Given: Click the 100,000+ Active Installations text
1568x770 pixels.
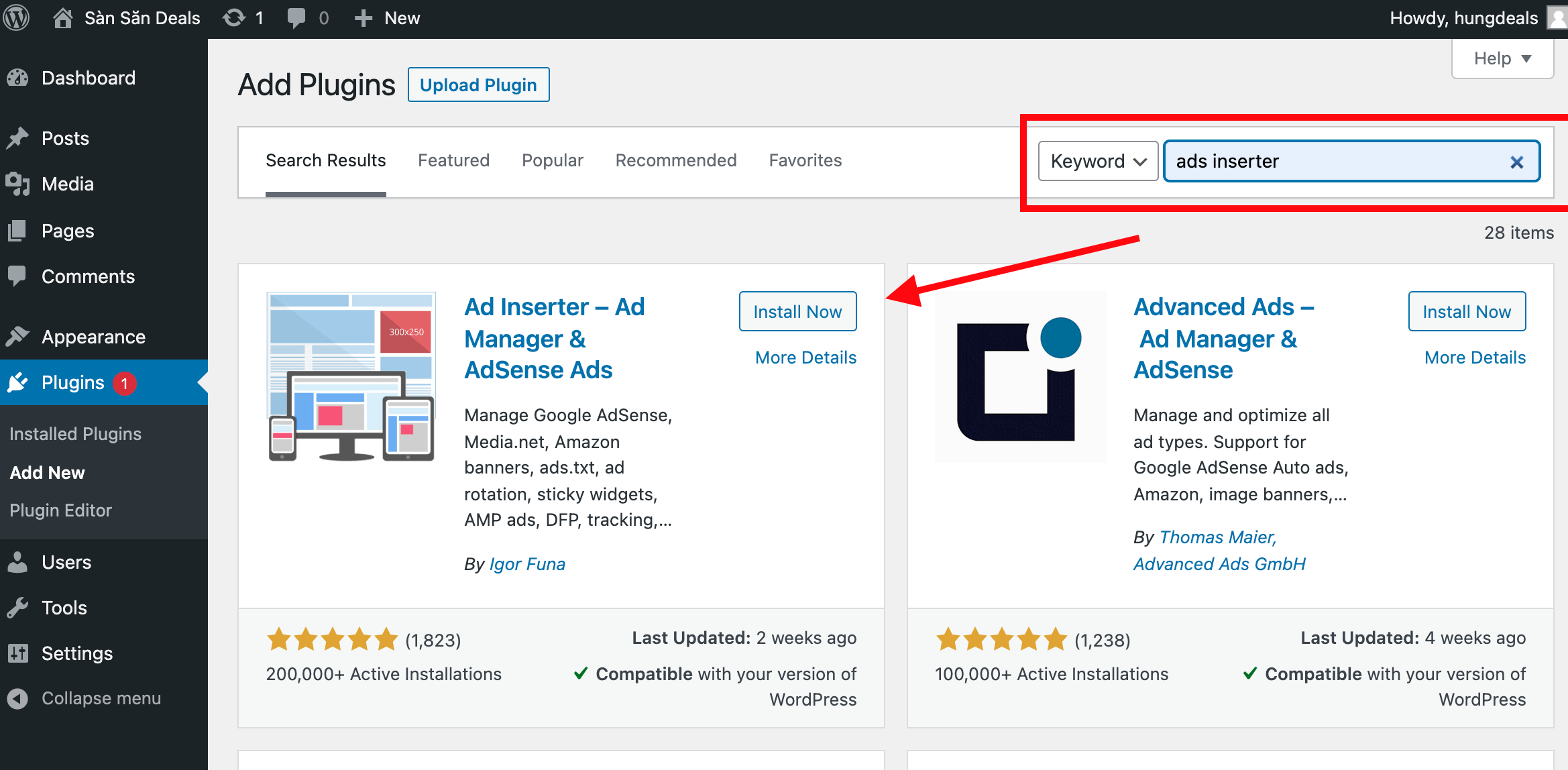Looking at the screenshot, I should (1052, 674).
